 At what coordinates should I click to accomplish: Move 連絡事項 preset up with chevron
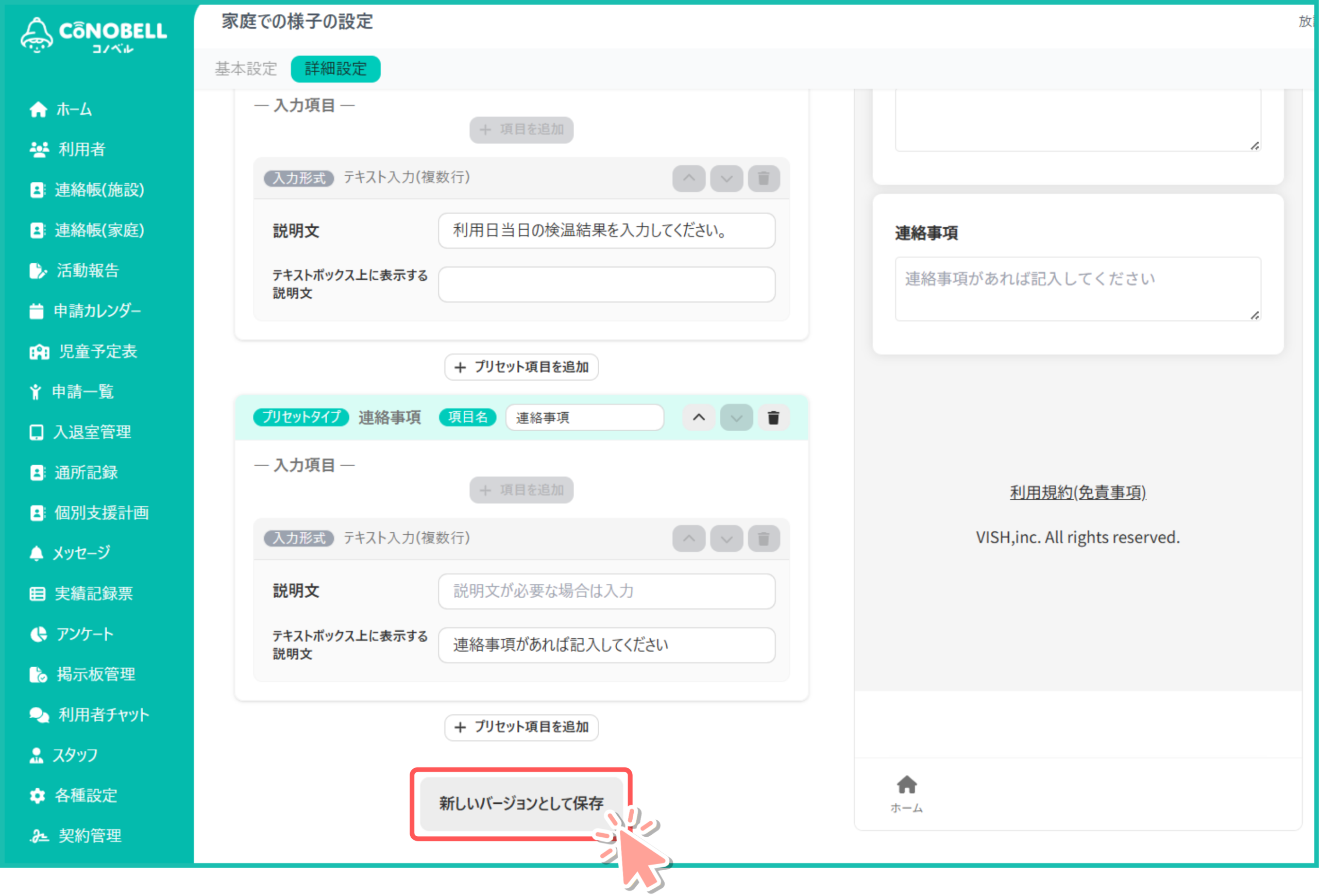[x=699, y=418]
